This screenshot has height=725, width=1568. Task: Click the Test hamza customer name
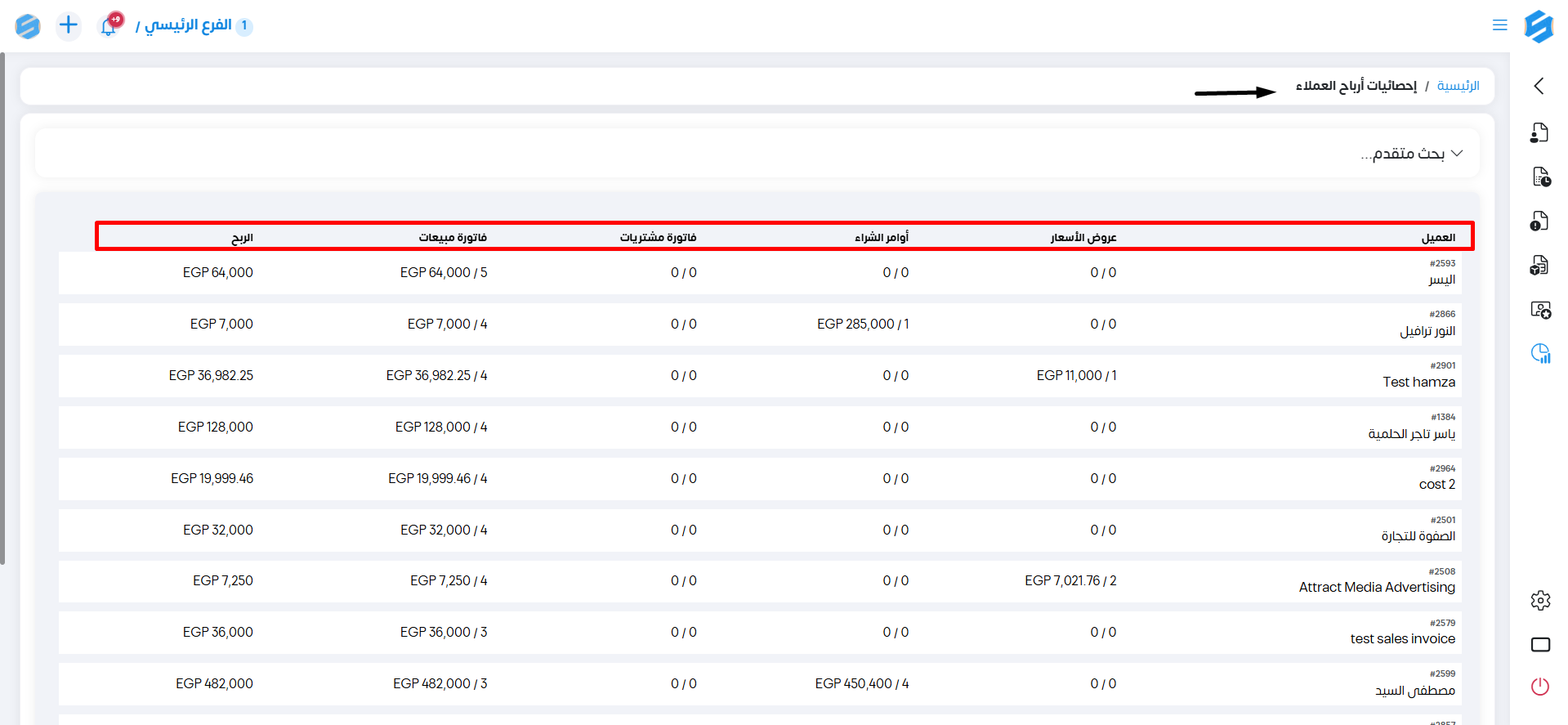1418,382
